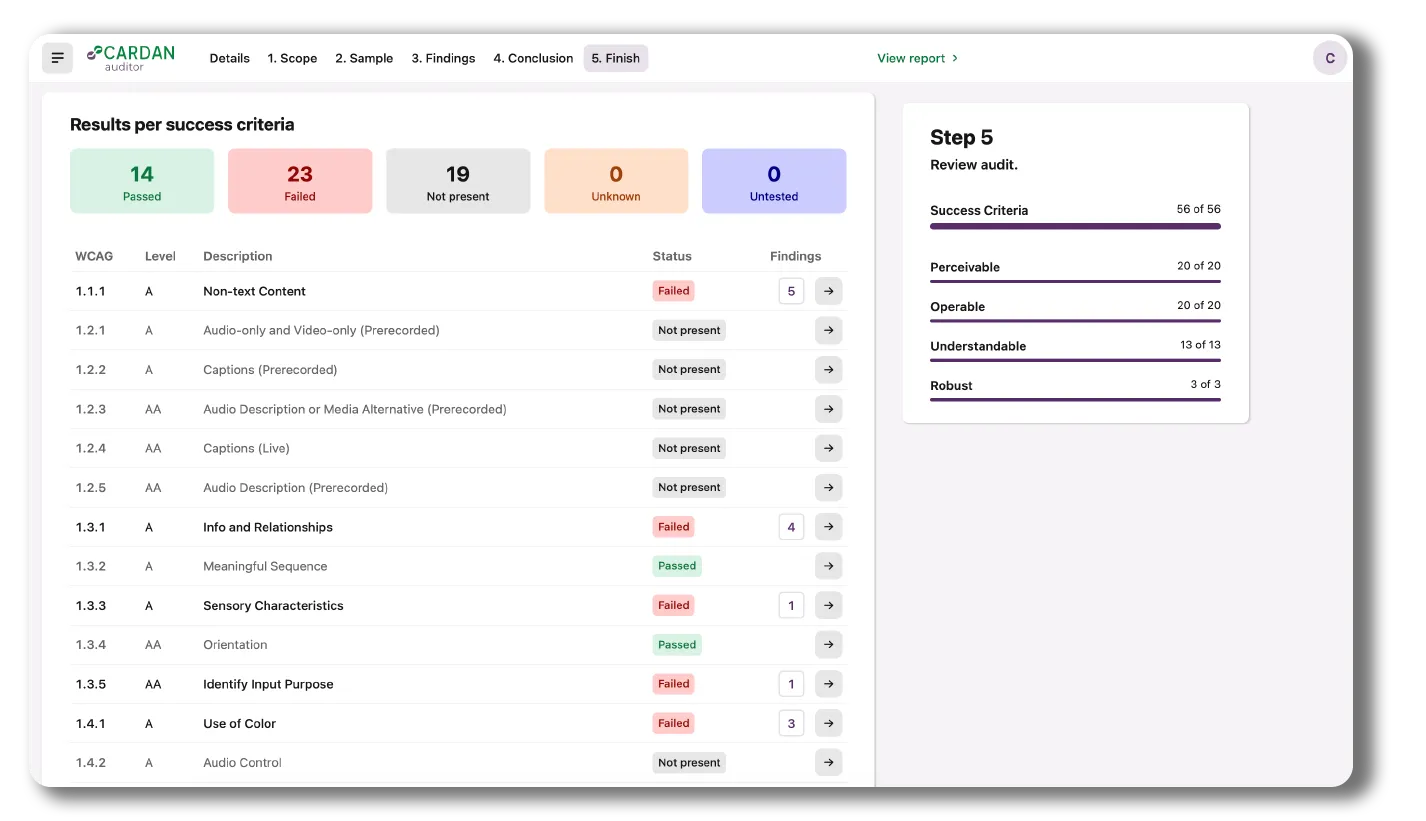1426x821 pixels.
Task: Open arrow for 1.2.4 Captions (Live)
Action: tap(828, 448)
